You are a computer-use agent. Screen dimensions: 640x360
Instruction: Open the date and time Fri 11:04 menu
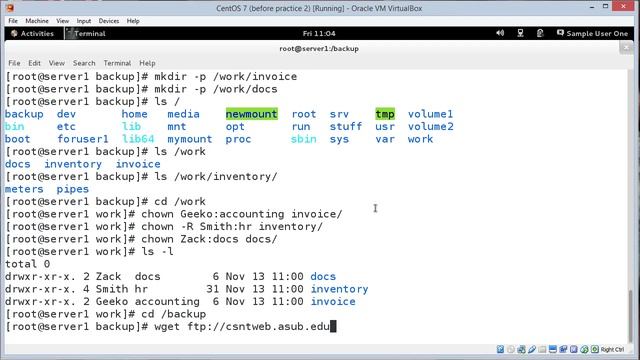[319, 33]
